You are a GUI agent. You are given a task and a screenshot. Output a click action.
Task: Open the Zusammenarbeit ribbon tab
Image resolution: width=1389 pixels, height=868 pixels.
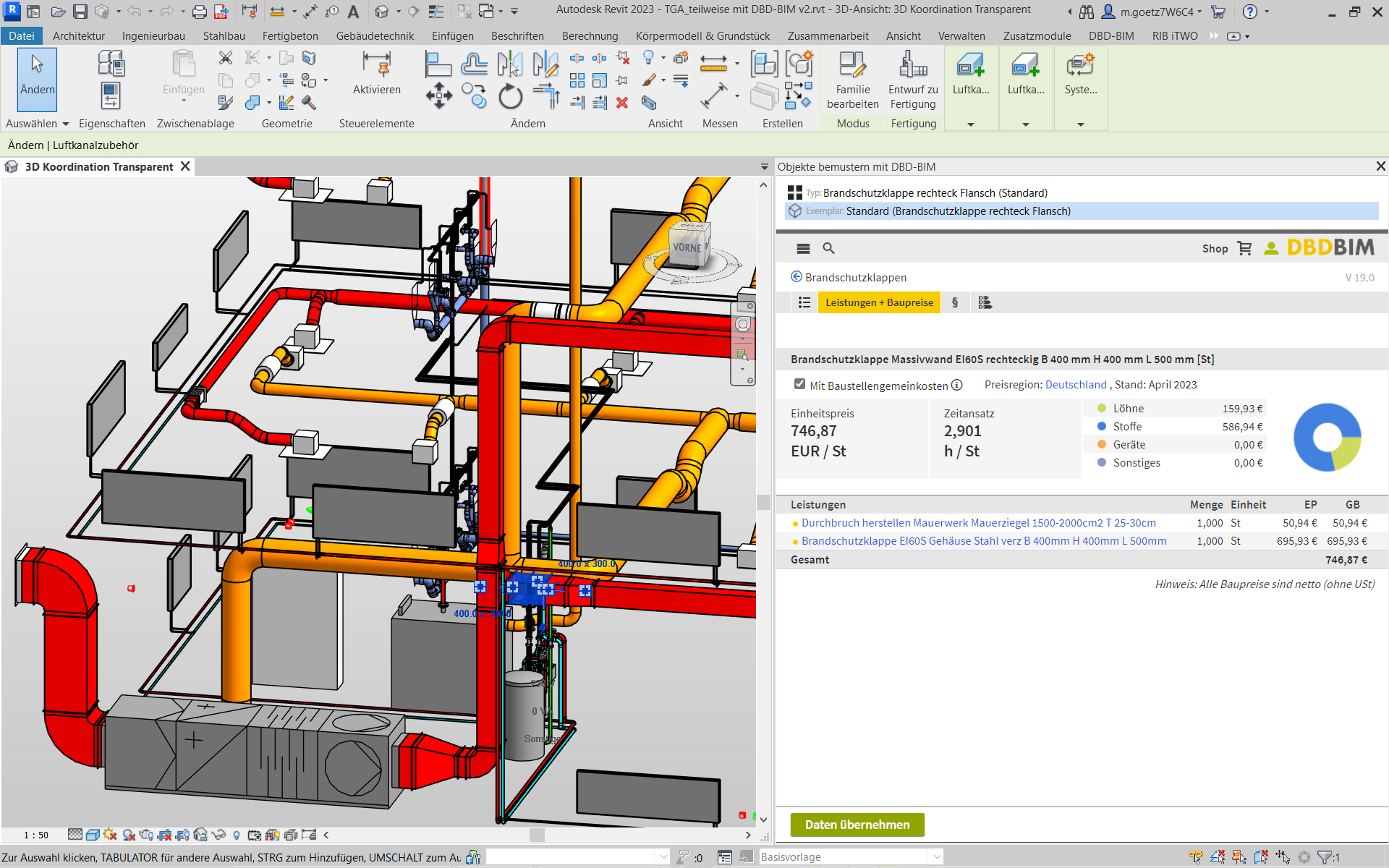[828, 35]
